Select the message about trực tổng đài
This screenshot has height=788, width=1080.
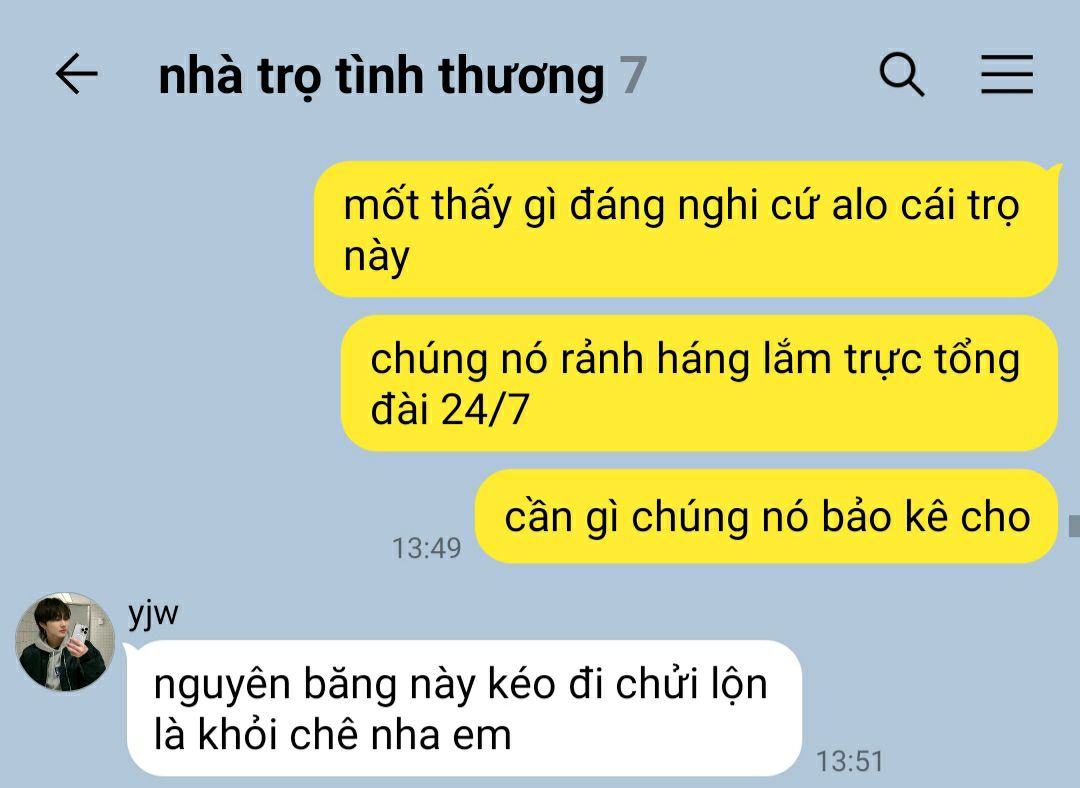click(x=699, y=383)
